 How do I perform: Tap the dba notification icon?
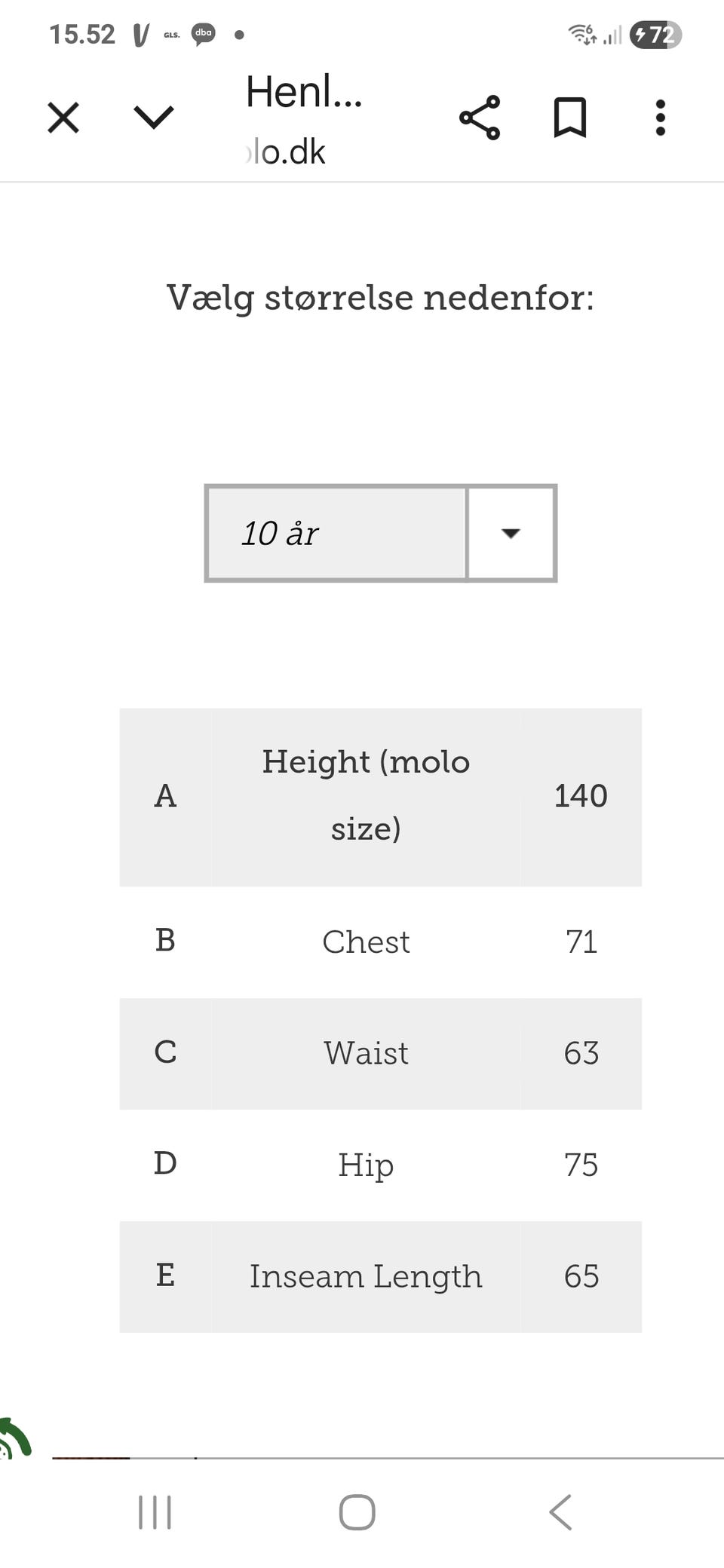click(x=204, y=34)
